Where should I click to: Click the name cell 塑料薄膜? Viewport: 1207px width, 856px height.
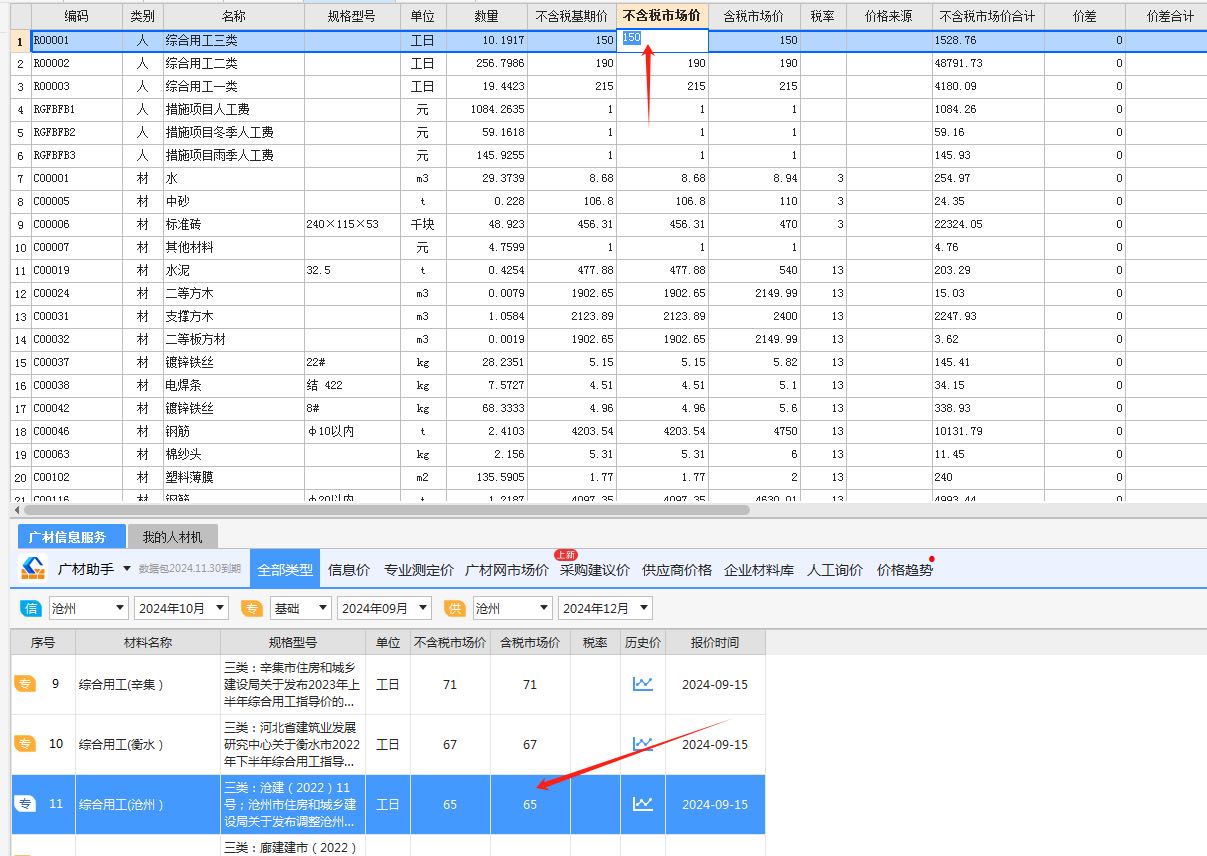[x=233, y=477]
